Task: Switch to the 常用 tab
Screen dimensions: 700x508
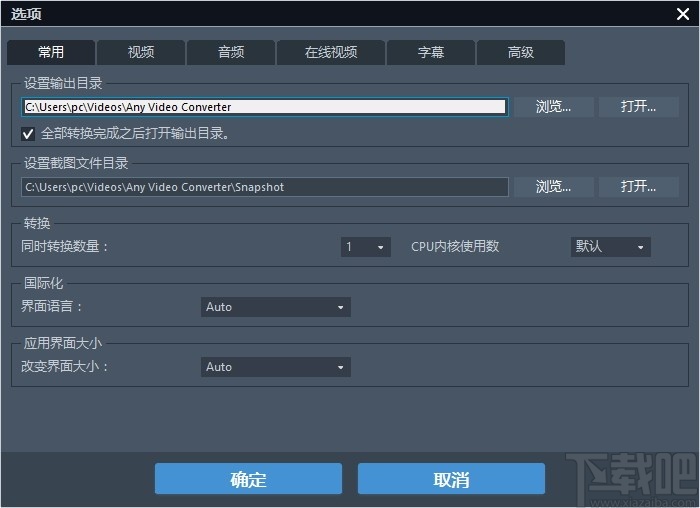Action: (x=51, y=52)
